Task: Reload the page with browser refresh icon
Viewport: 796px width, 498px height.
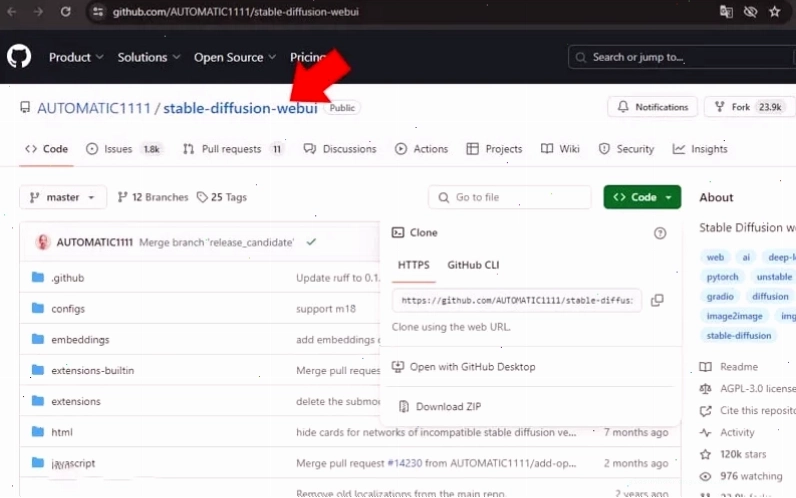Action: point(65,11)
